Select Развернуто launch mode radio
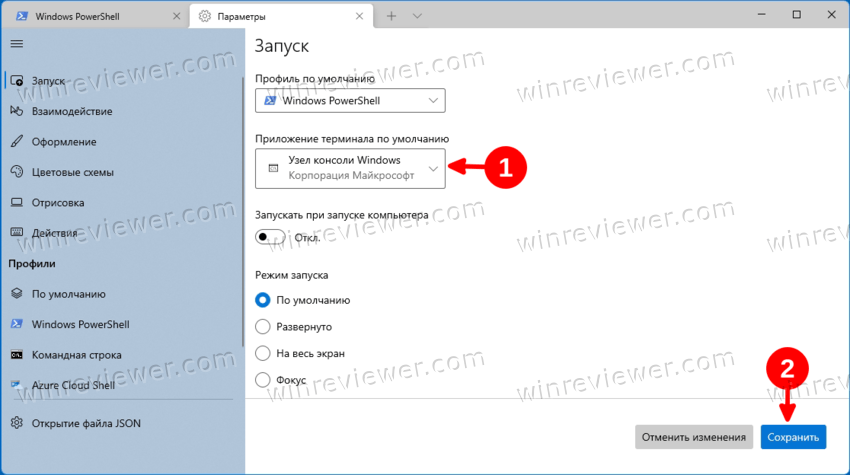 (x=263, y=326)
